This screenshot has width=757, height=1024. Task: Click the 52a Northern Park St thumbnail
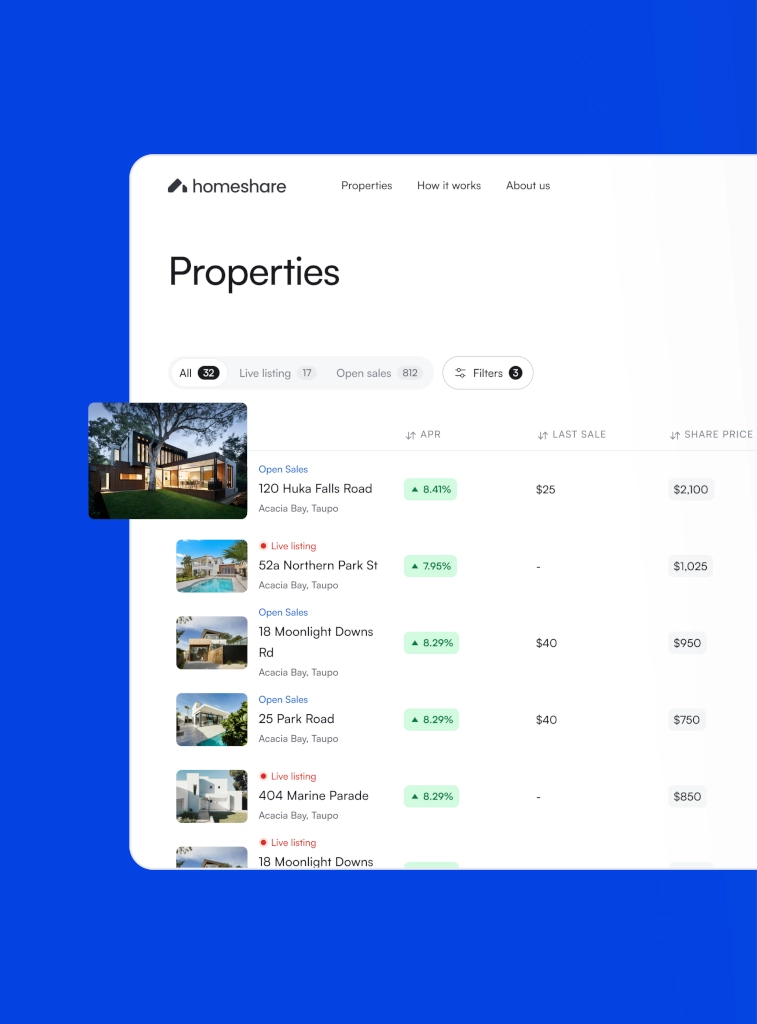212,566
